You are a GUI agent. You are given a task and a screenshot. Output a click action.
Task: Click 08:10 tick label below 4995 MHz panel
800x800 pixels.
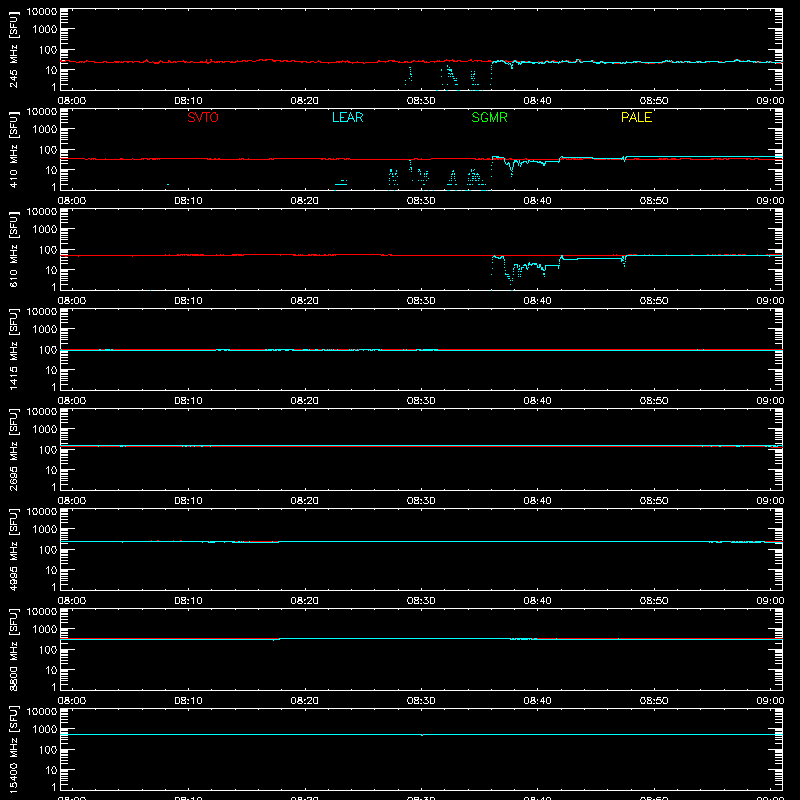[x=188, y=601]
